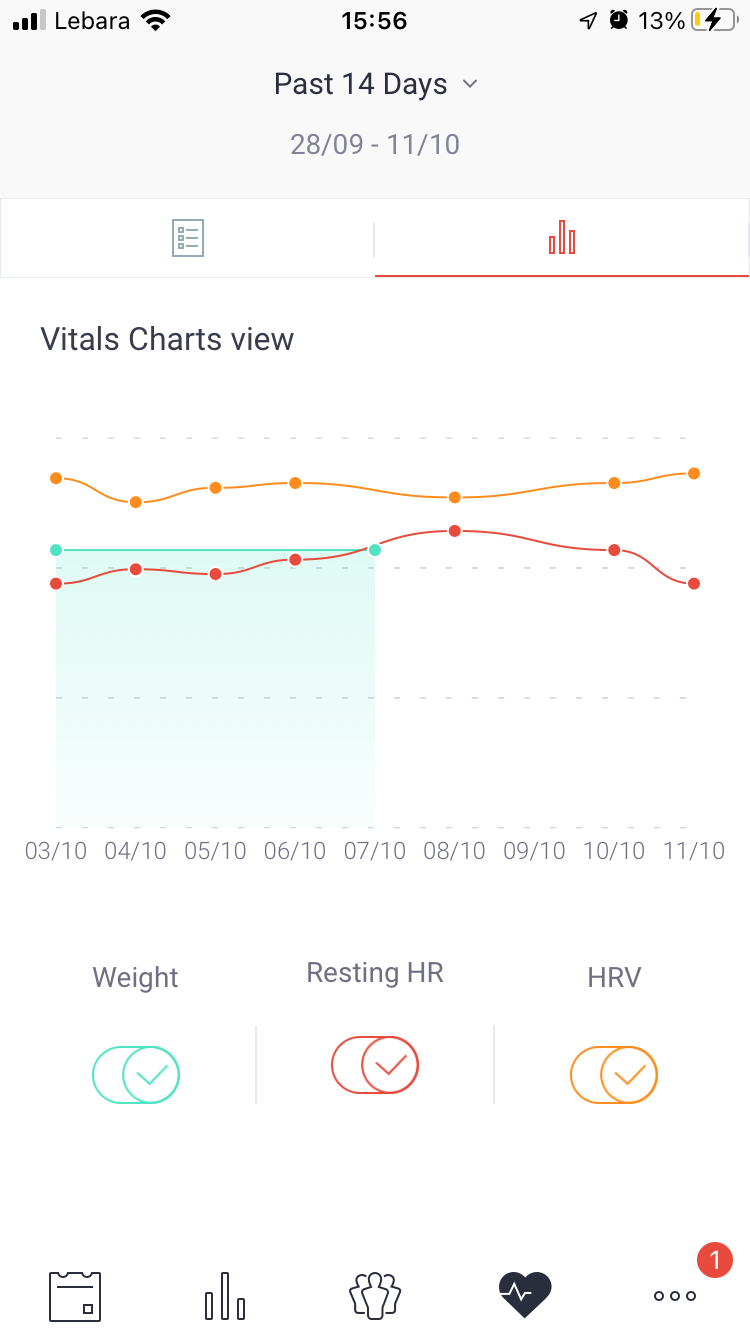The height and width of the screenshot is (1334, 750).
Task: Click the Resting HR label
Action: pos(375,972)
